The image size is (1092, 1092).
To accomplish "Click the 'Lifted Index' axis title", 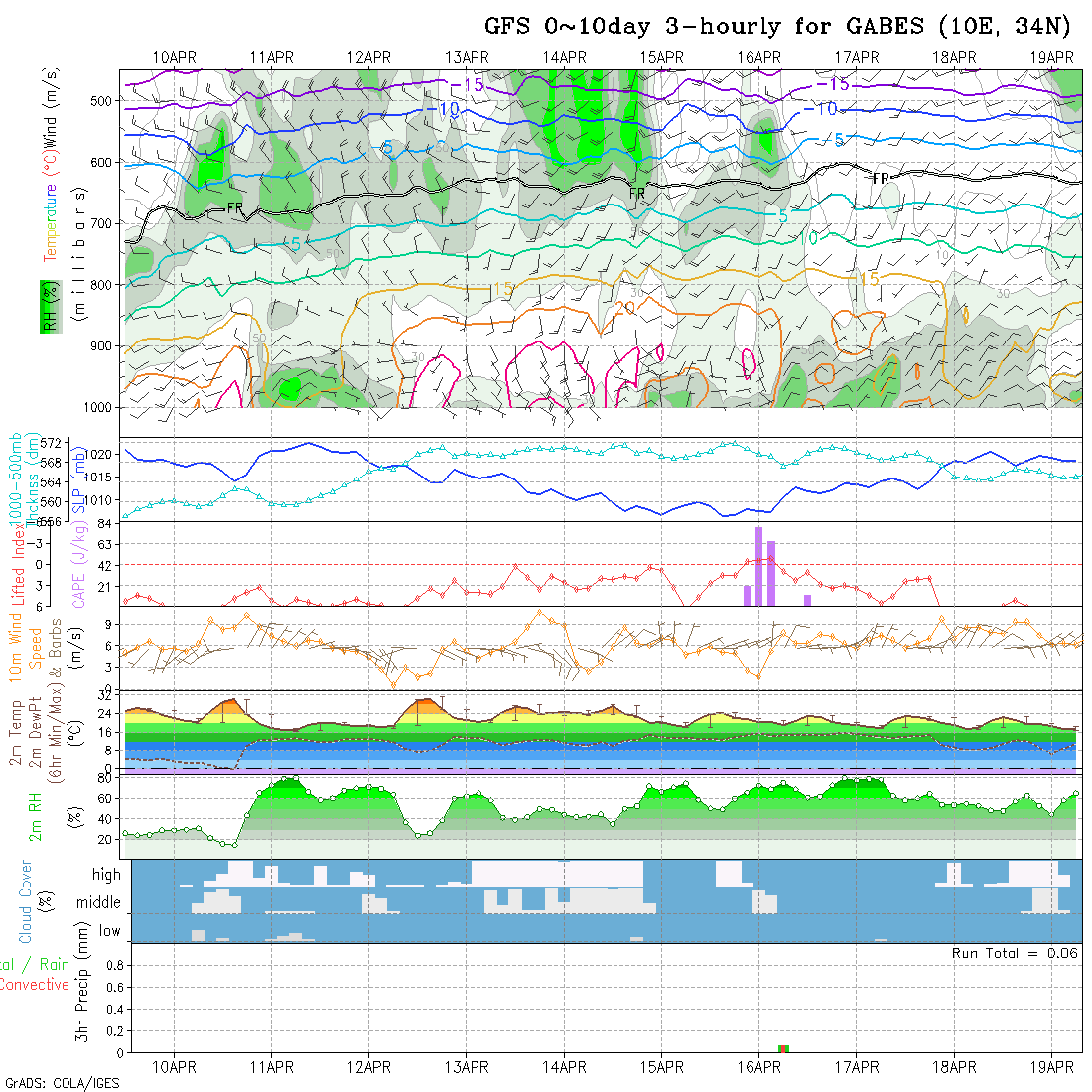I will click(x=19, y=566).
